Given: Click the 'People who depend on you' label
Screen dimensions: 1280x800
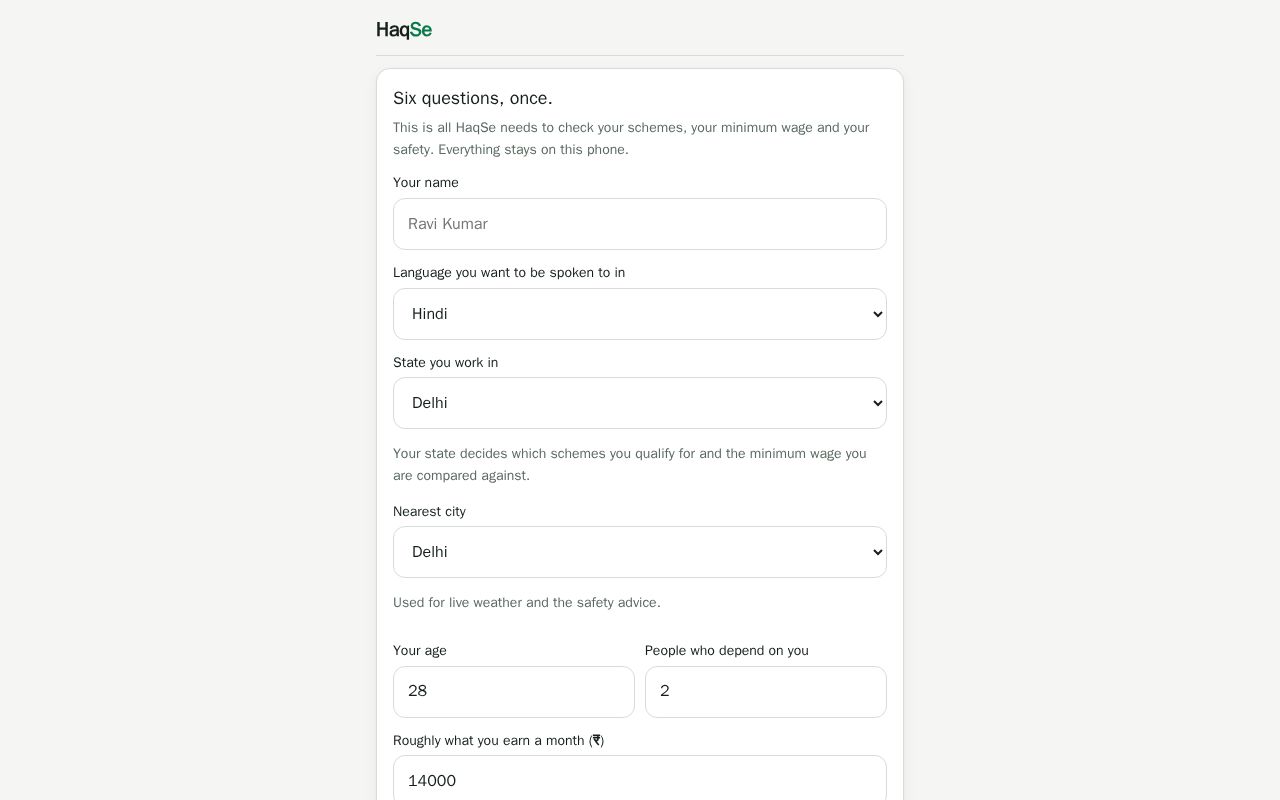Looking at the screenshot, I should [727, 651].
